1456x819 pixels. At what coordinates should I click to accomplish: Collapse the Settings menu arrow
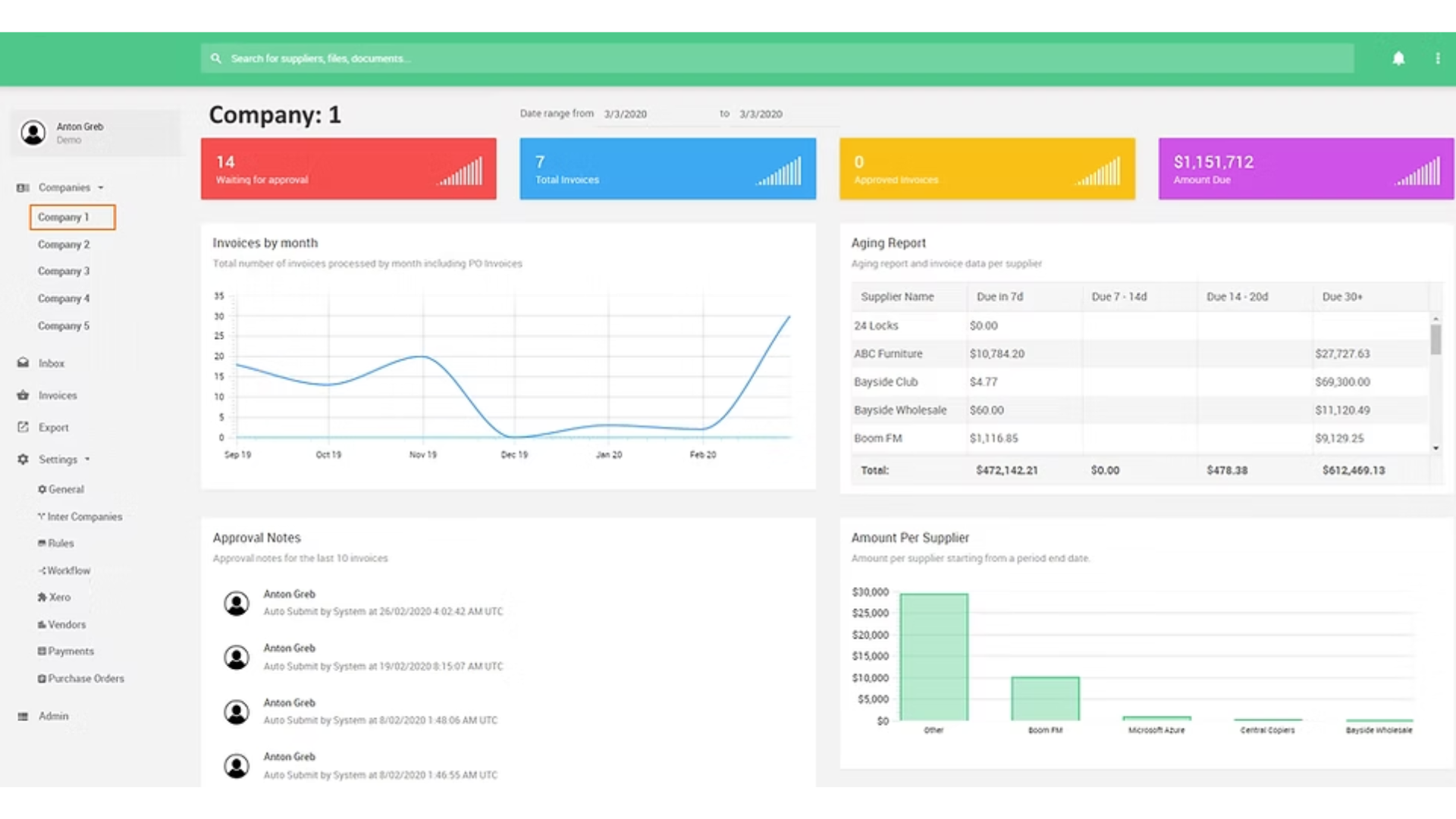tap(87, 460)
